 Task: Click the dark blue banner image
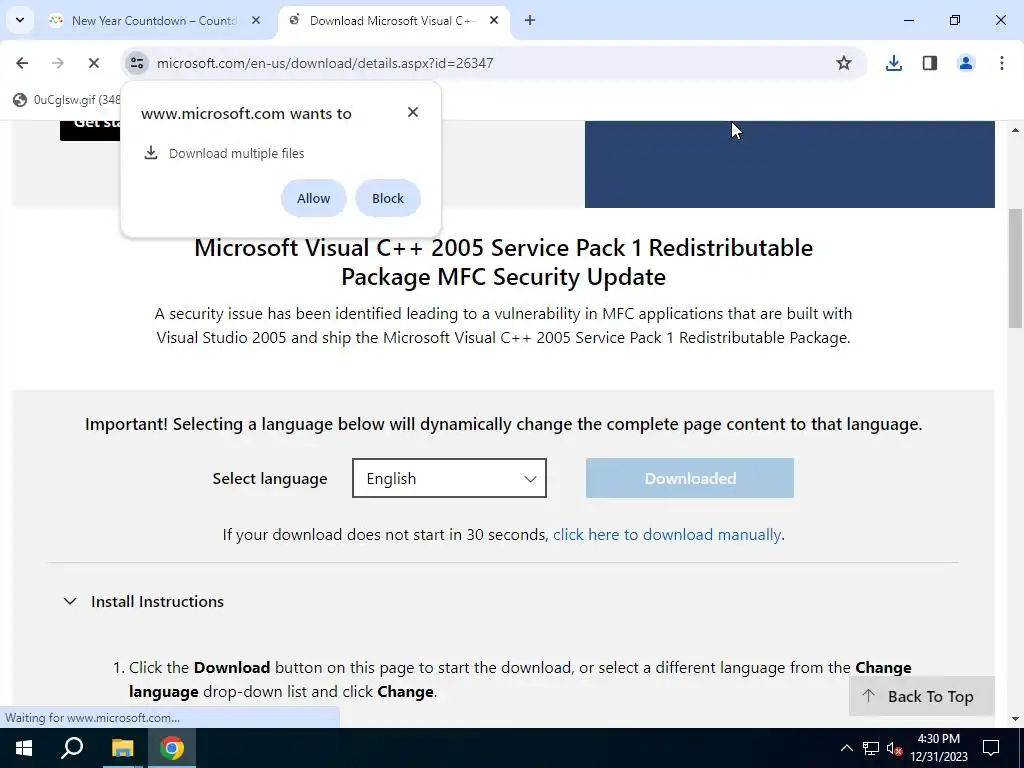[790, 165]
